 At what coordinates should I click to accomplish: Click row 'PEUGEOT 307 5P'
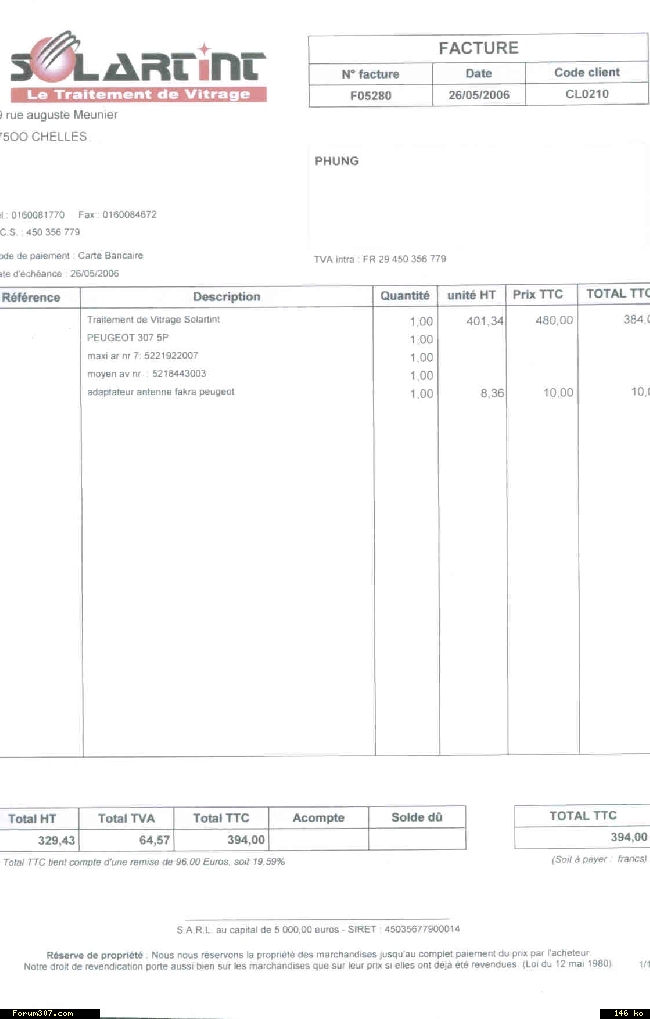tap(127, 338)
